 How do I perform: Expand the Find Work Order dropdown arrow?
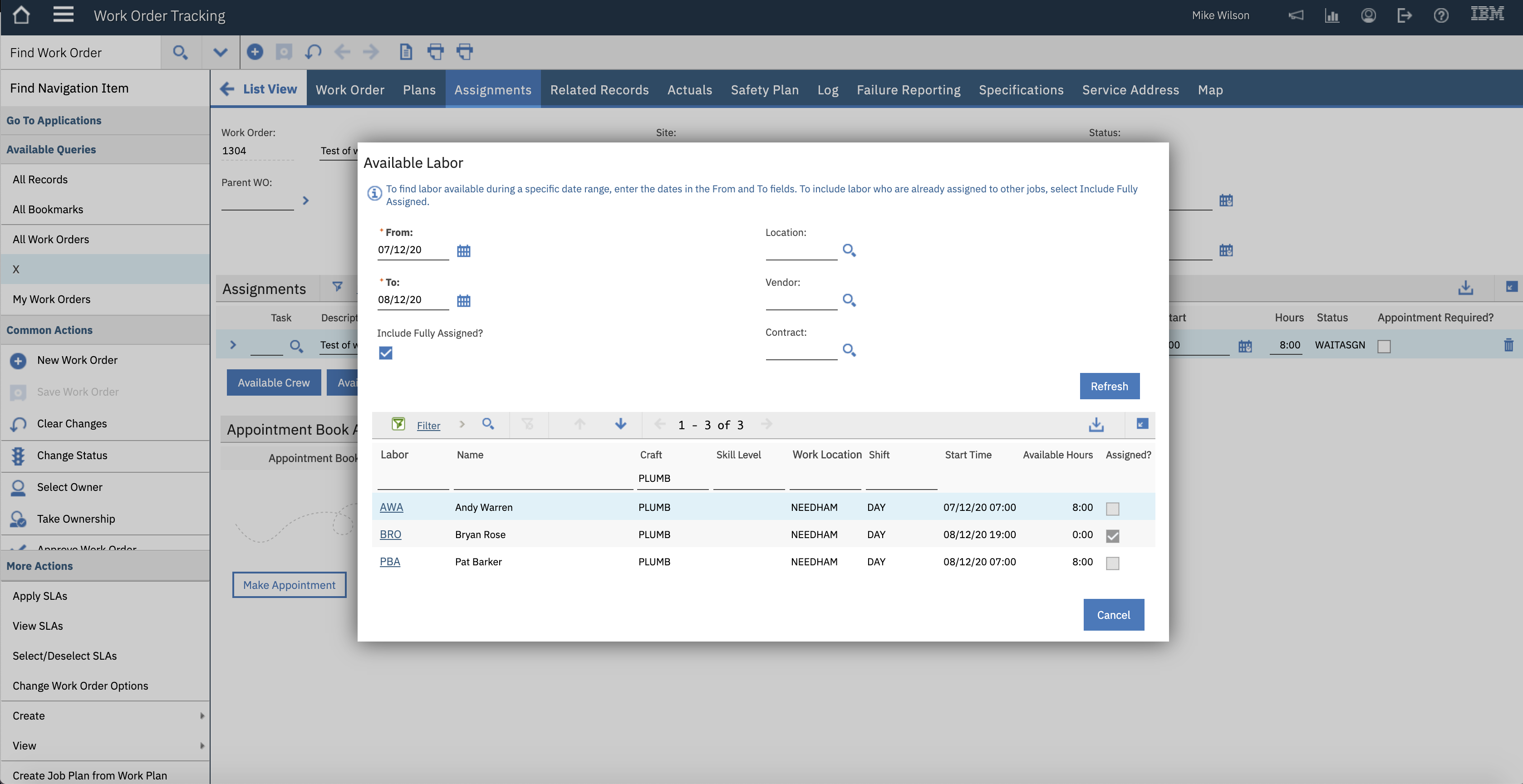[220, 52]
